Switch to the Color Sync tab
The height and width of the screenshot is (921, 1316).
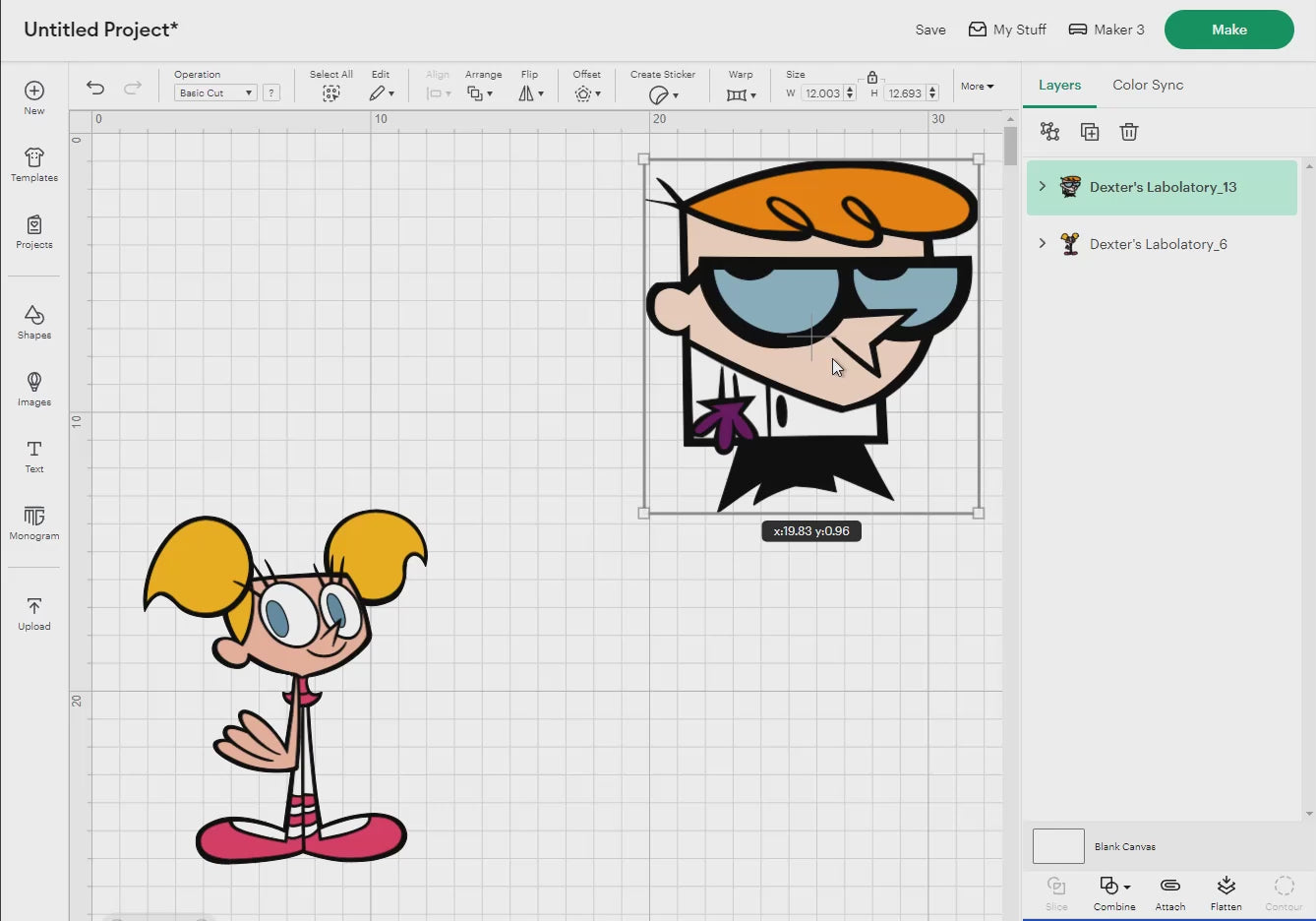(x=1148, y=85)
